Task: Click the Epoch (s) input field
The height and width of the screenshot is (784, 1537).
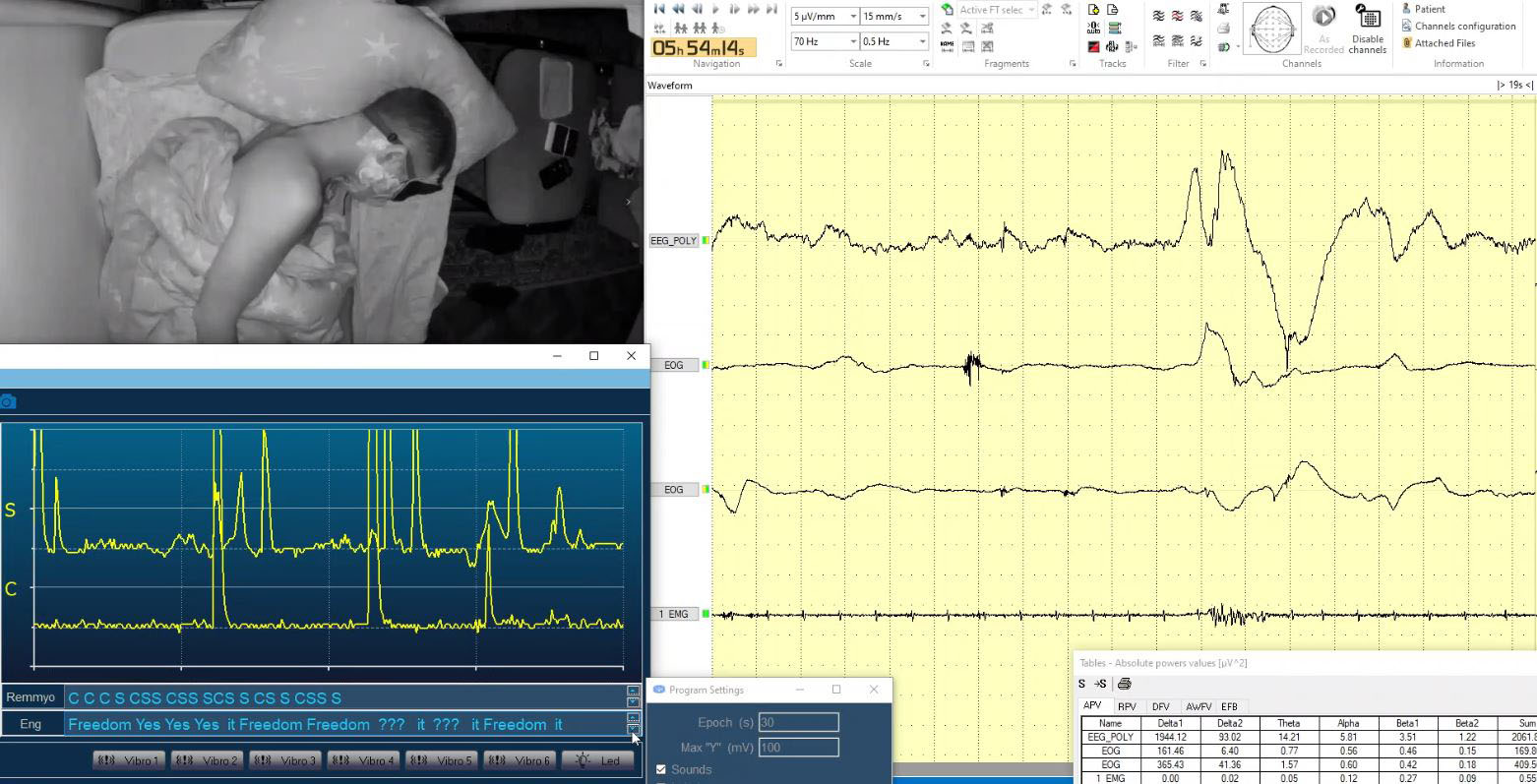Action: coord(798,723)
